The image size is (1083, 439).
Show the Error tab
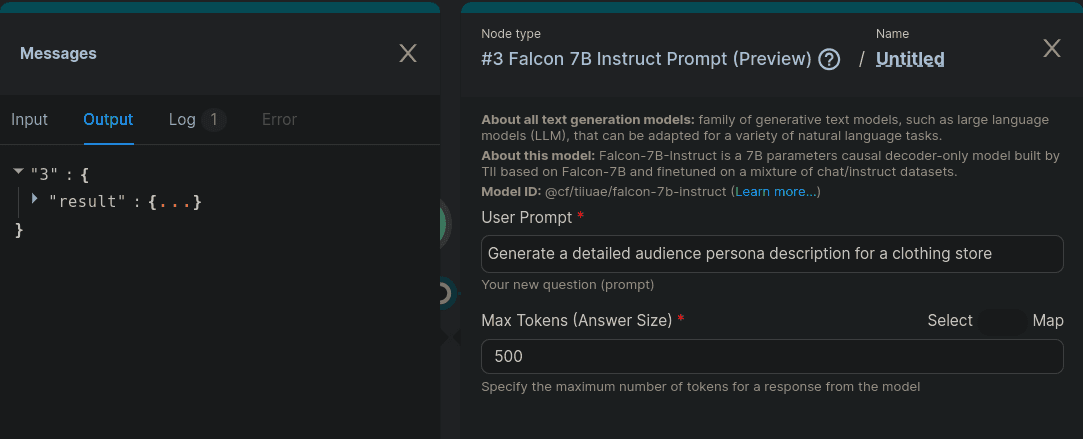coord(279,119)
